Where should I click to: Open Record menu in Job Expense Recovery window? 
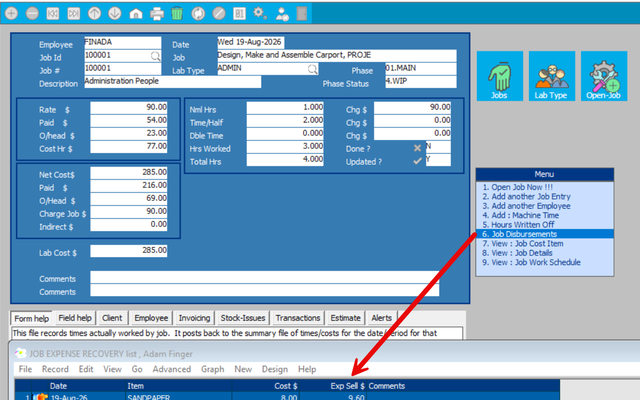pos(55,369)
